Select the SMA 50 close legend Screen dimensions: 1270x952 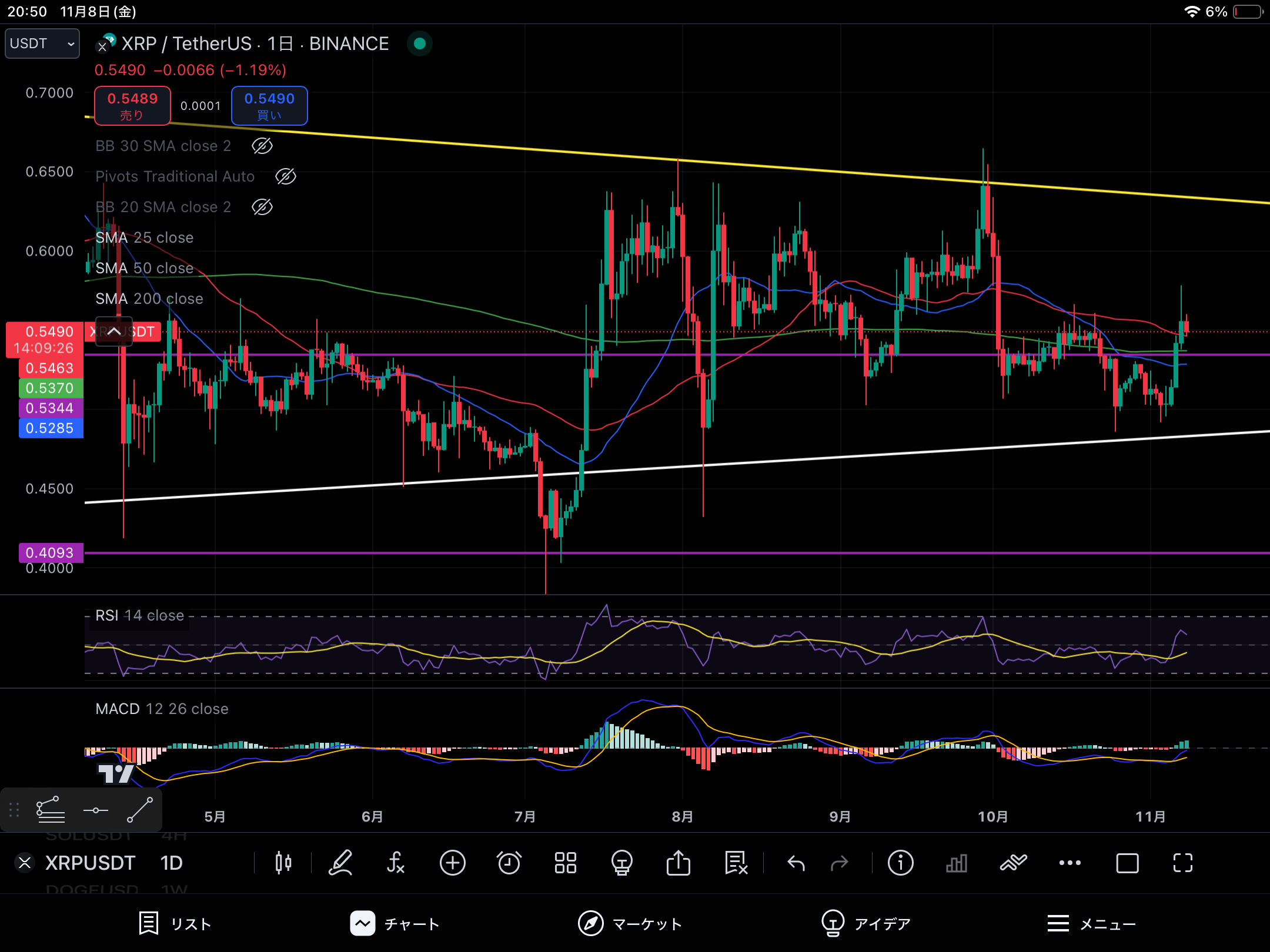click(145, 268)
